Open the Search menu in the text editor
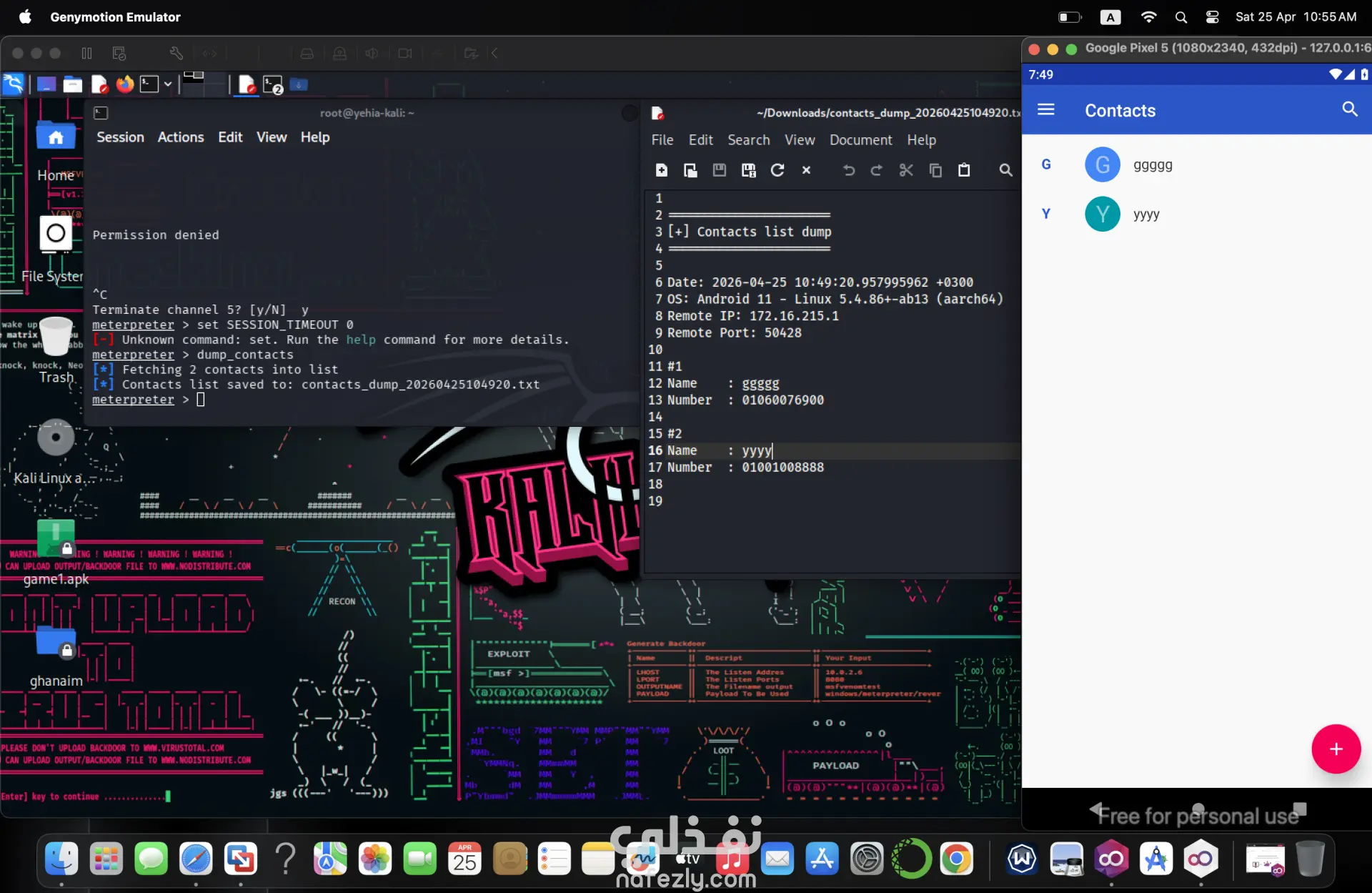 pos(749,140)
